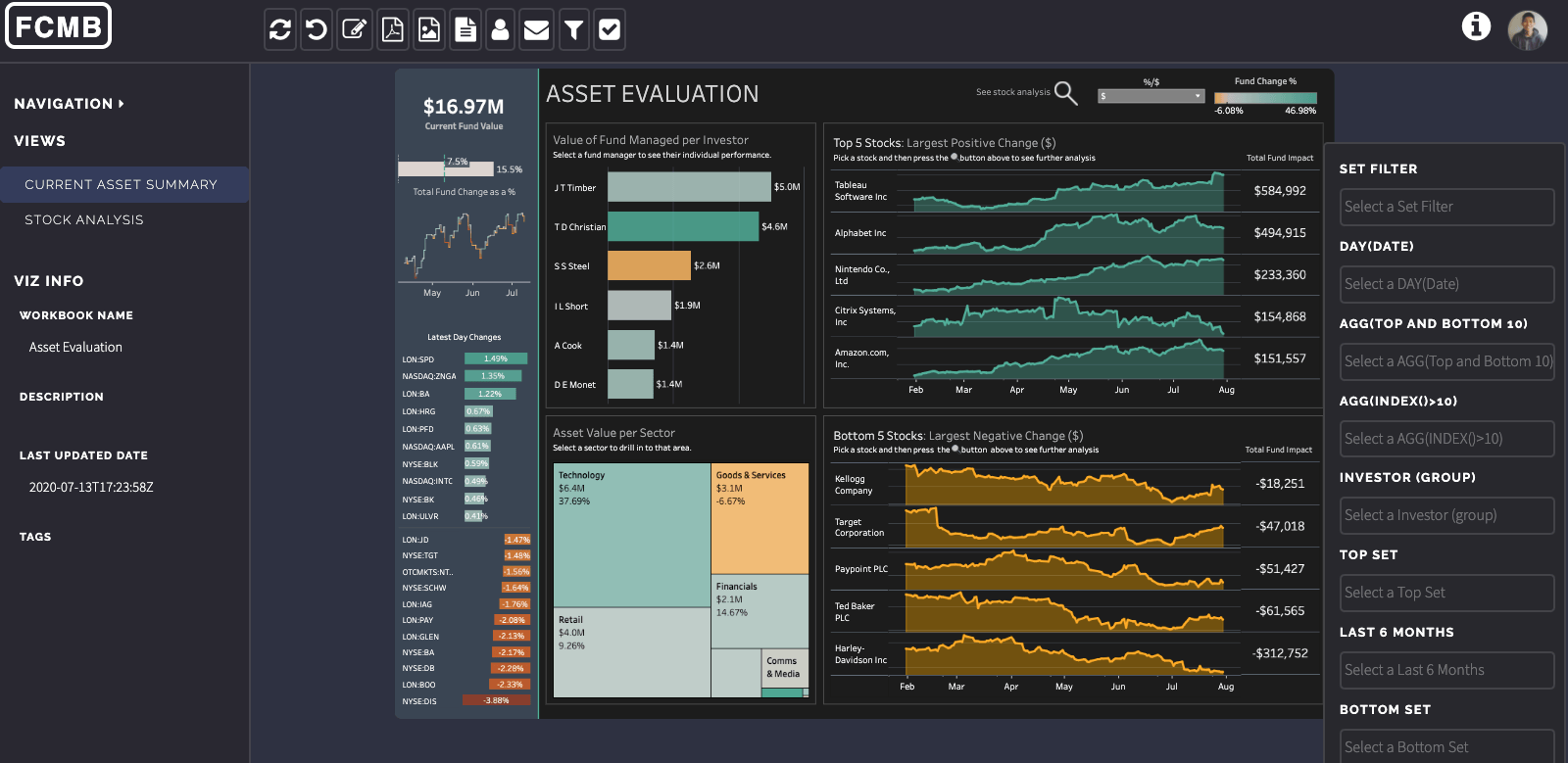Click the FCMB logo

[x=59, y=25]
